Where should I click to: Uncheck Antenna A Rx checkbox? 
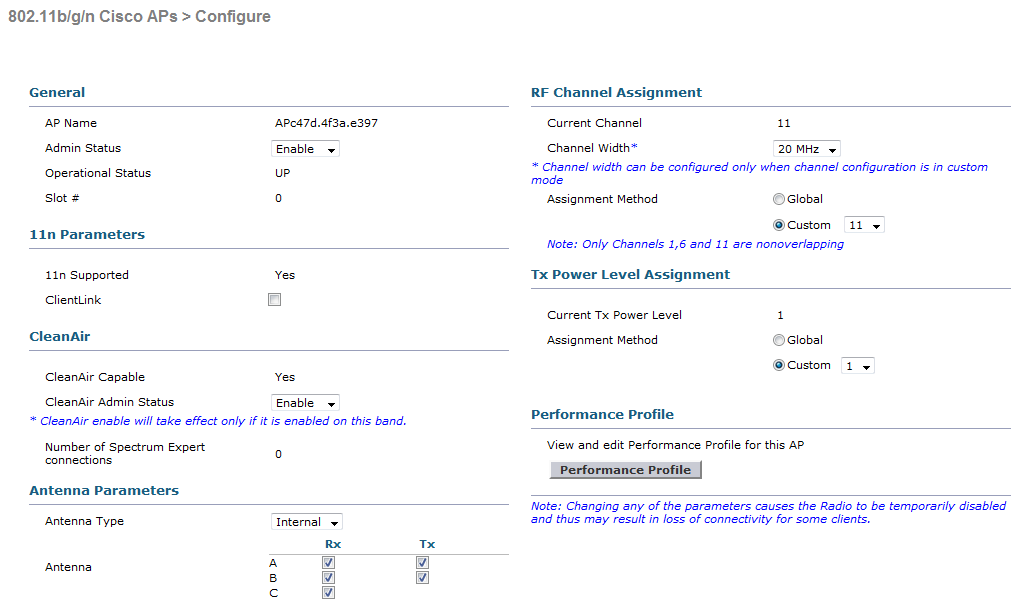329,562
